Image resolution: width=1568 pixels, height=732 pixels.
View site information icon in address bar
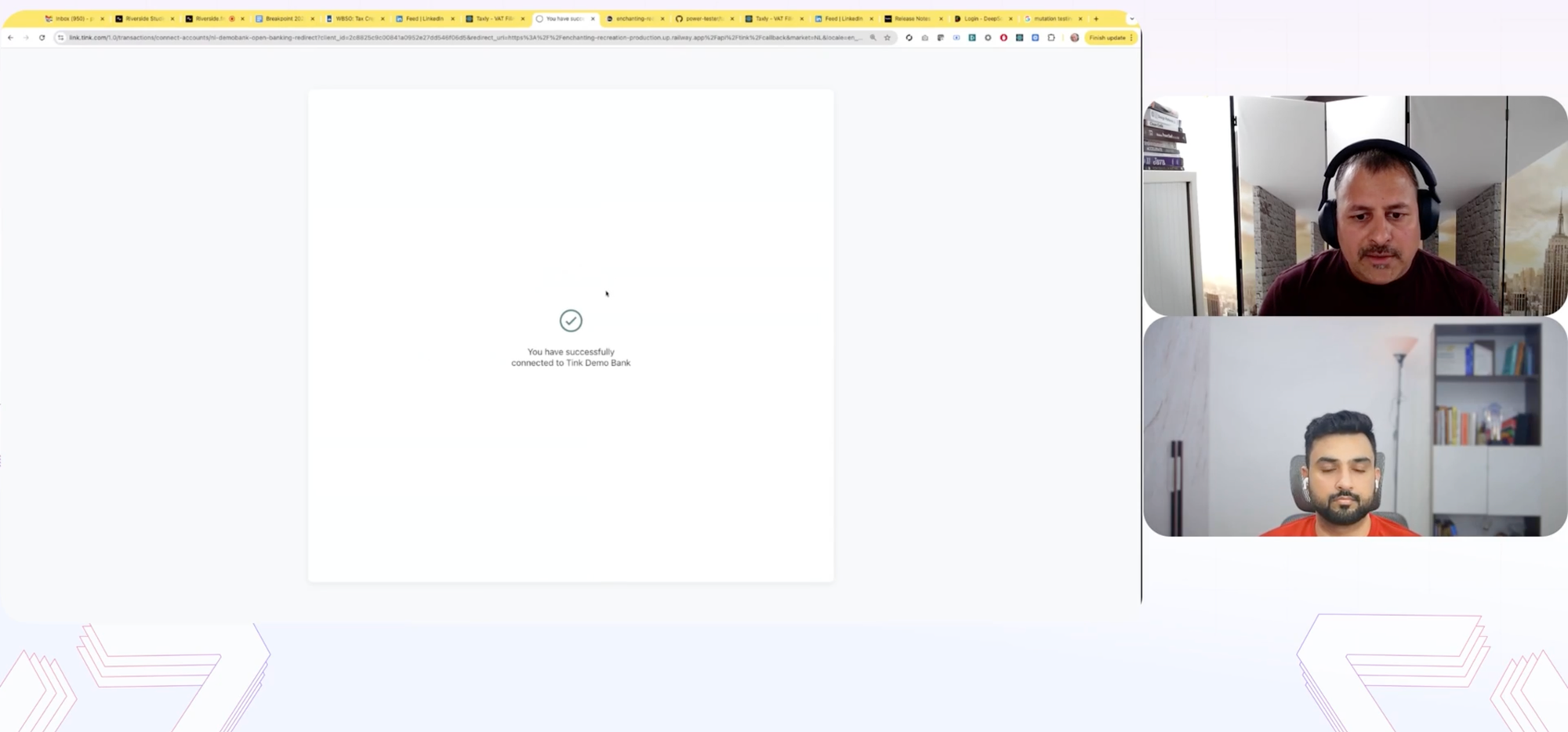(x=60, y=38)
